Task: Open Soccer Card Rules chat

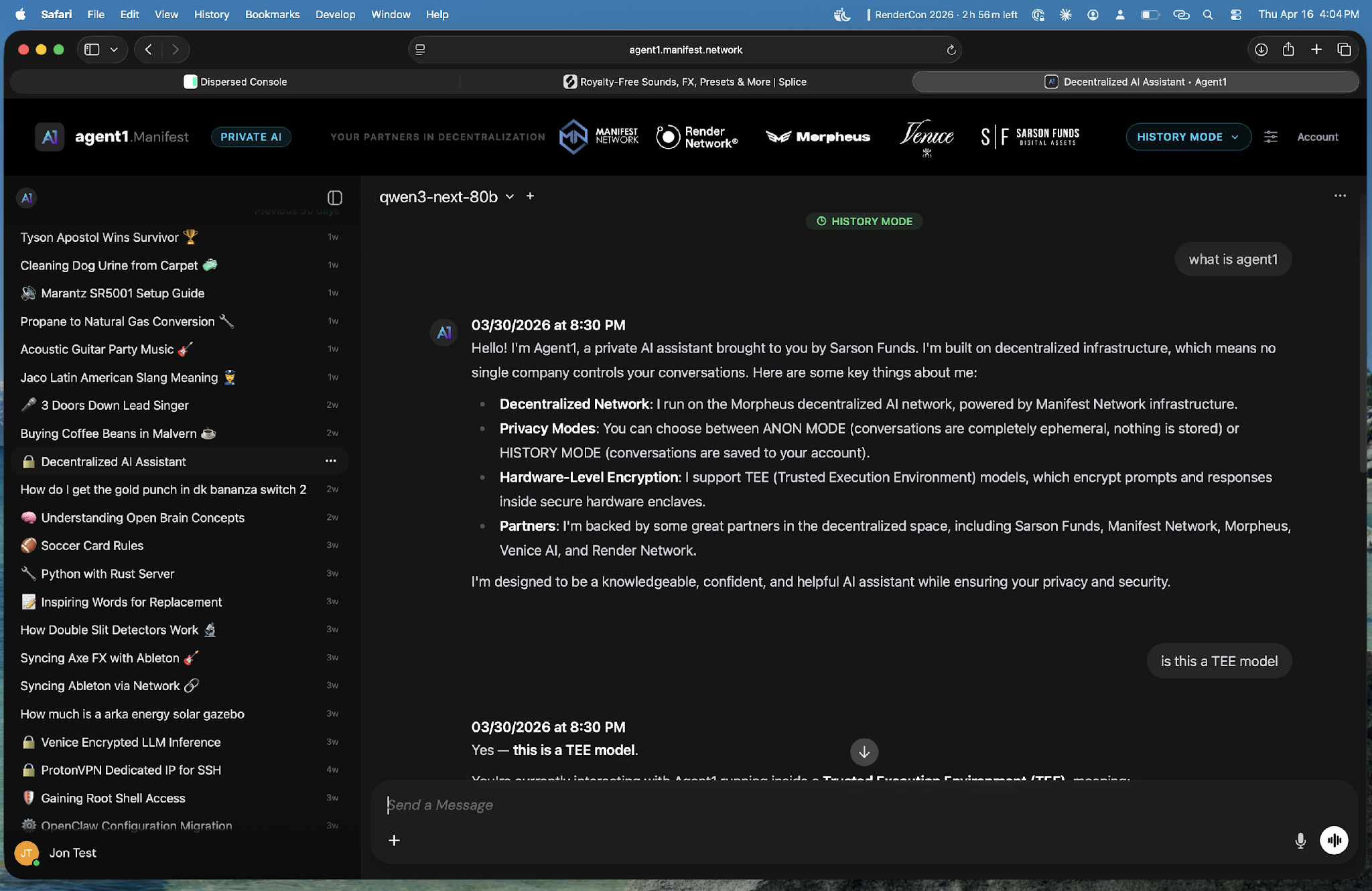Action: (180, 545)
